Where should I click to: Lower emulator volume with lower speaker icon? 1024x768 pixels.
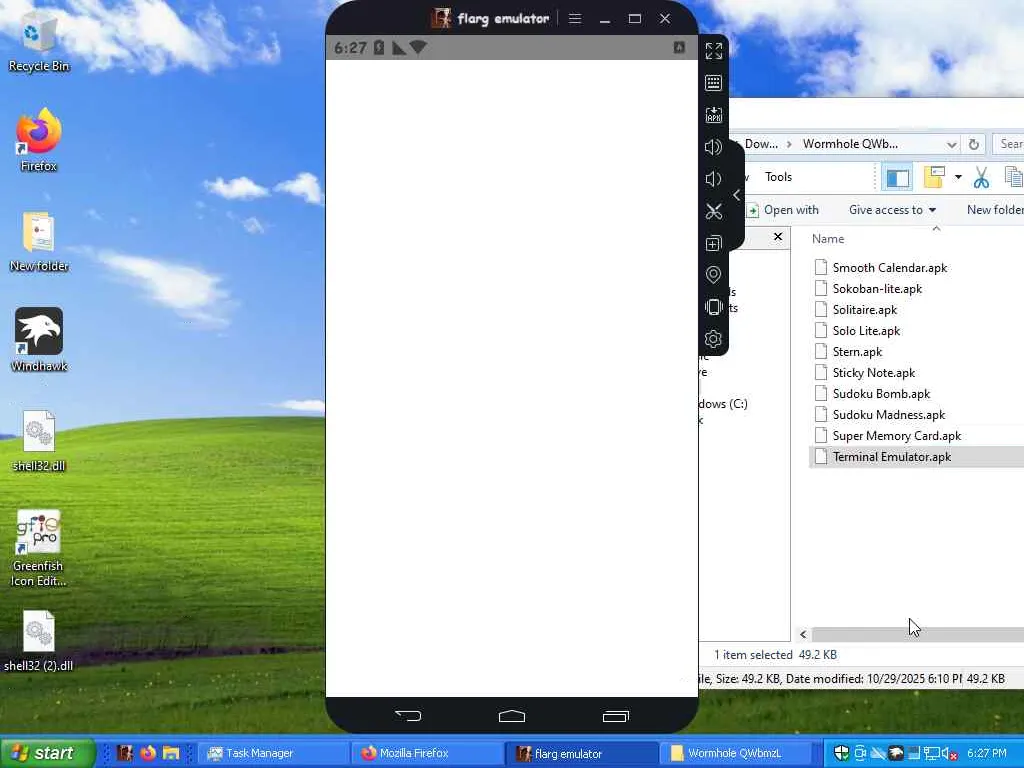[713, 179]
